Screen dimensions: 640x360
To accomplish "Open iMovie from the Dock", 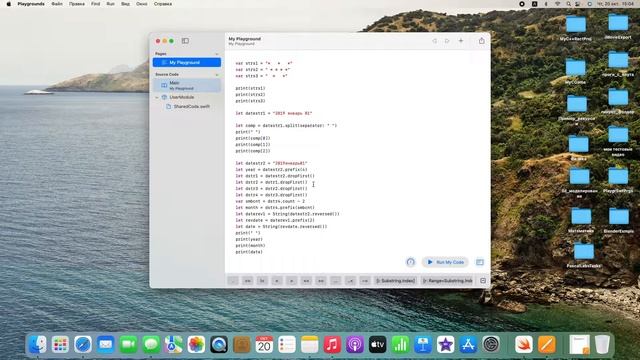I will pos(446,345).
